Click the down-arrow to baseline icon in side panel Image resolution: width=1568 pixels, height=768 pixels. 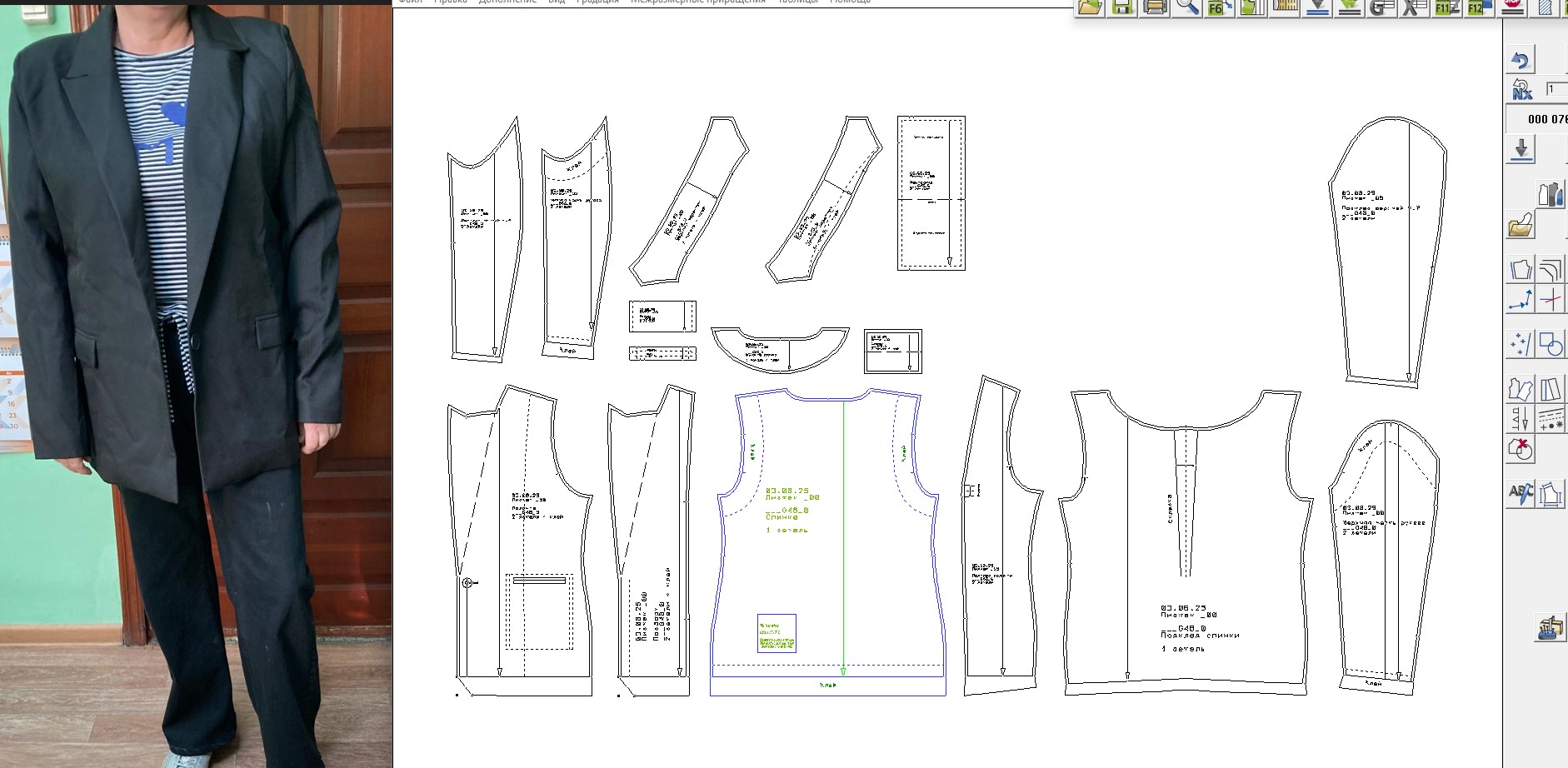coord(1521,150)
